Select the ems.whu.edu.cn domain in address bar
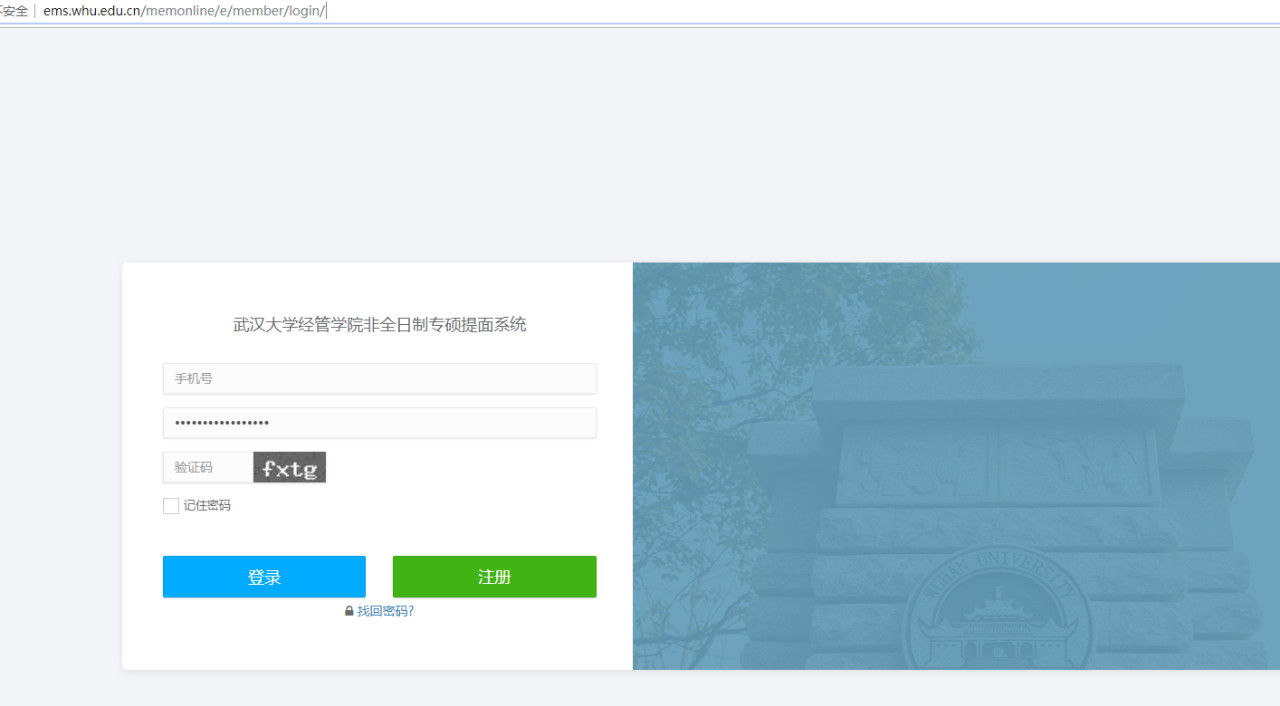Viewport: 1280px width, 706px height. (91, 11)
